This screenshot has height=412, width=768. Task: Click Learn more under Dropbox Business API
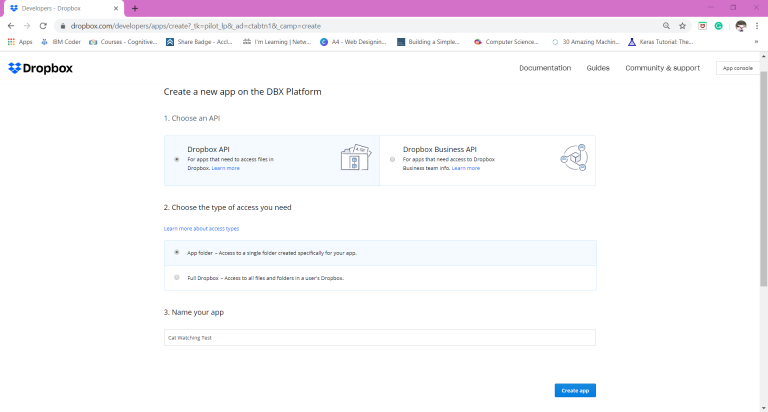466,168
